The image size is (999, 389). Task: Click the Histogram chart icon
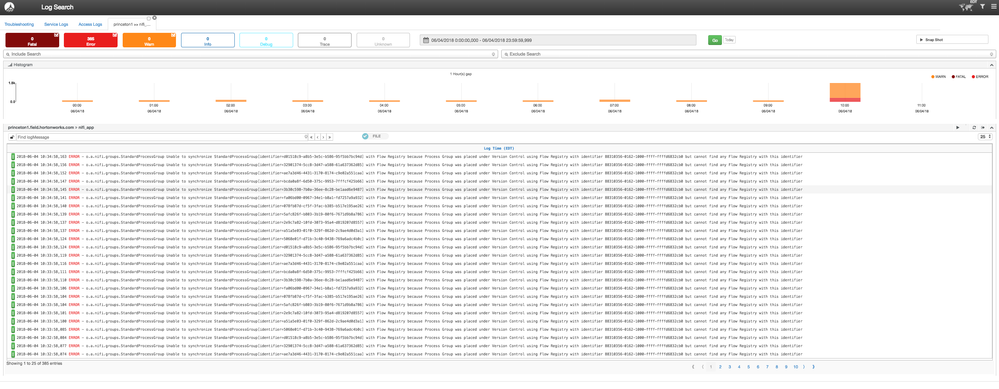10,65
